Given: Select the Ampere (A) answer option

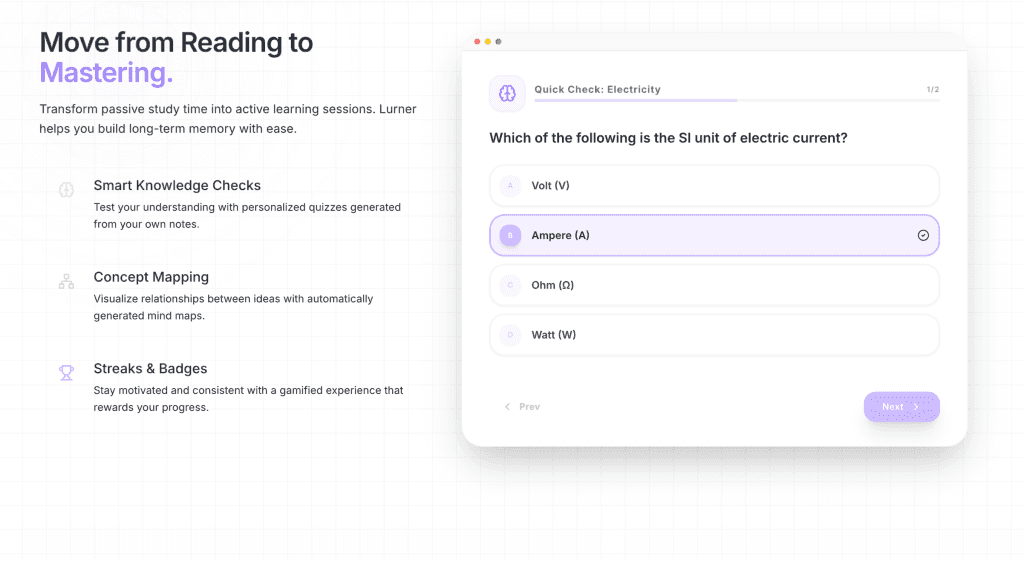Looking at the screenshot, I should [714, 235].
